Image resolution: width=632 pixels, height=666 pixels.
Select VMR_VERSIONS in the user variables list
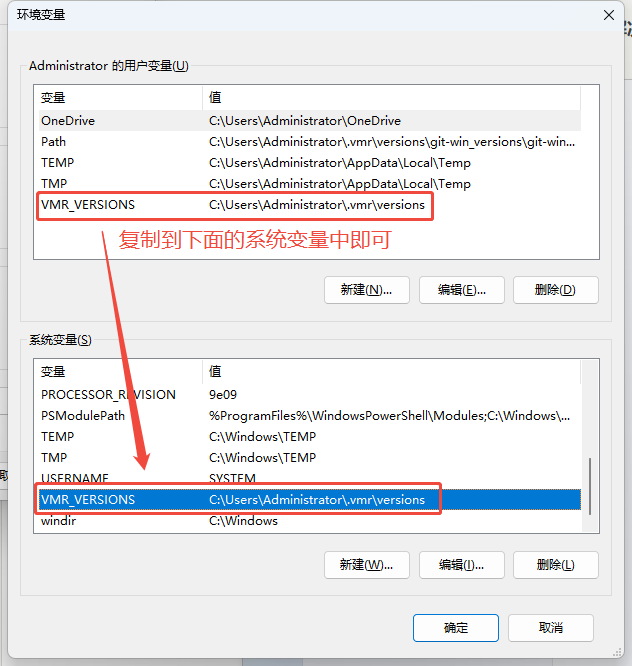point(310,205)
